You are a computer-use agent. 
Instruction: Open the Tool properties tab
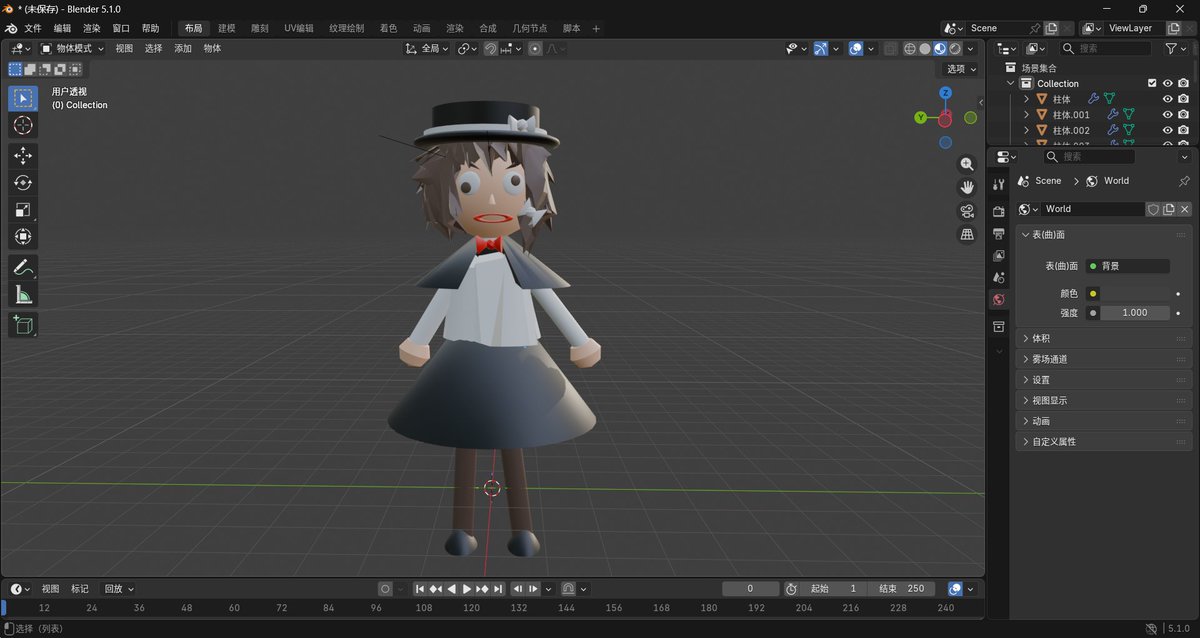pyautogui.click(x=999, y=185)
